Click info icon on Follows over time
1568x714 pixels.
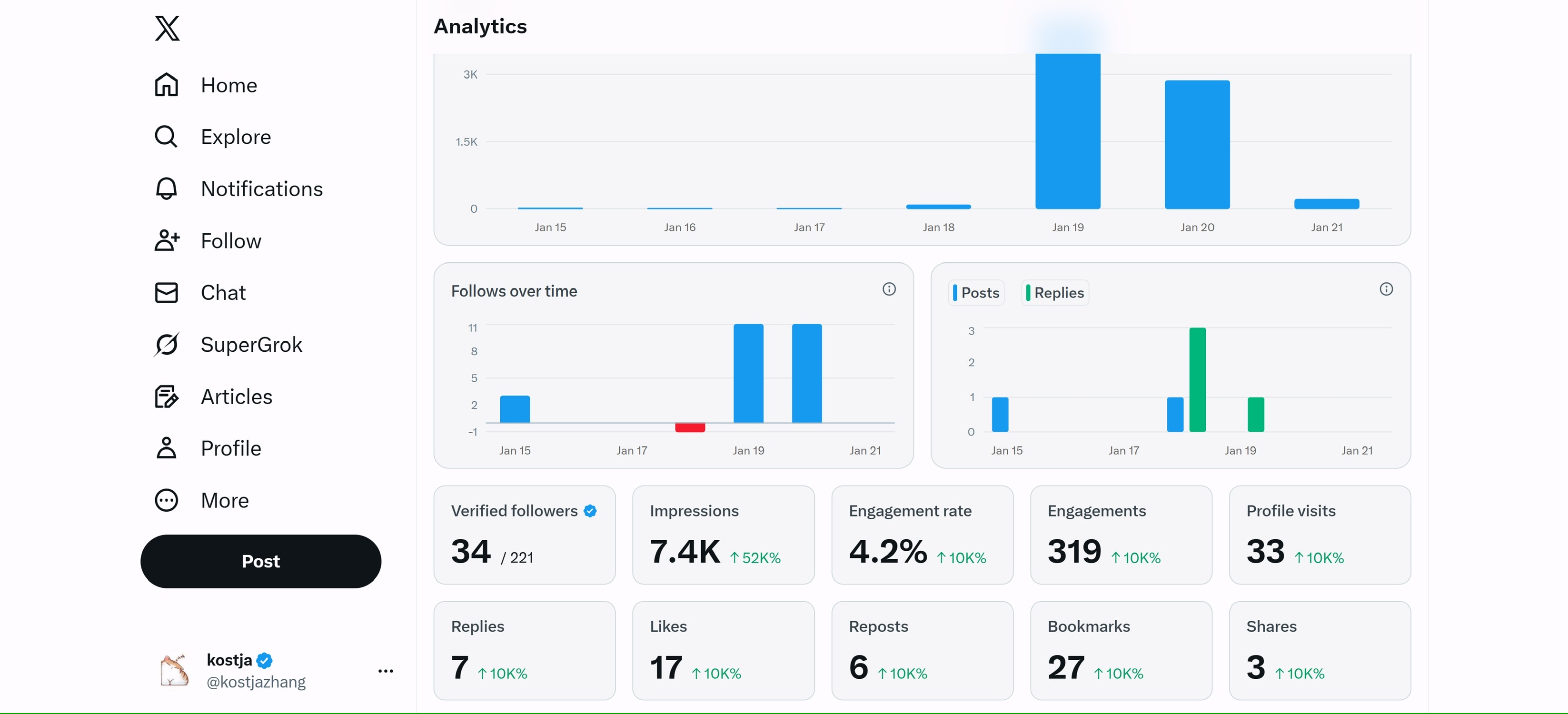889,289
